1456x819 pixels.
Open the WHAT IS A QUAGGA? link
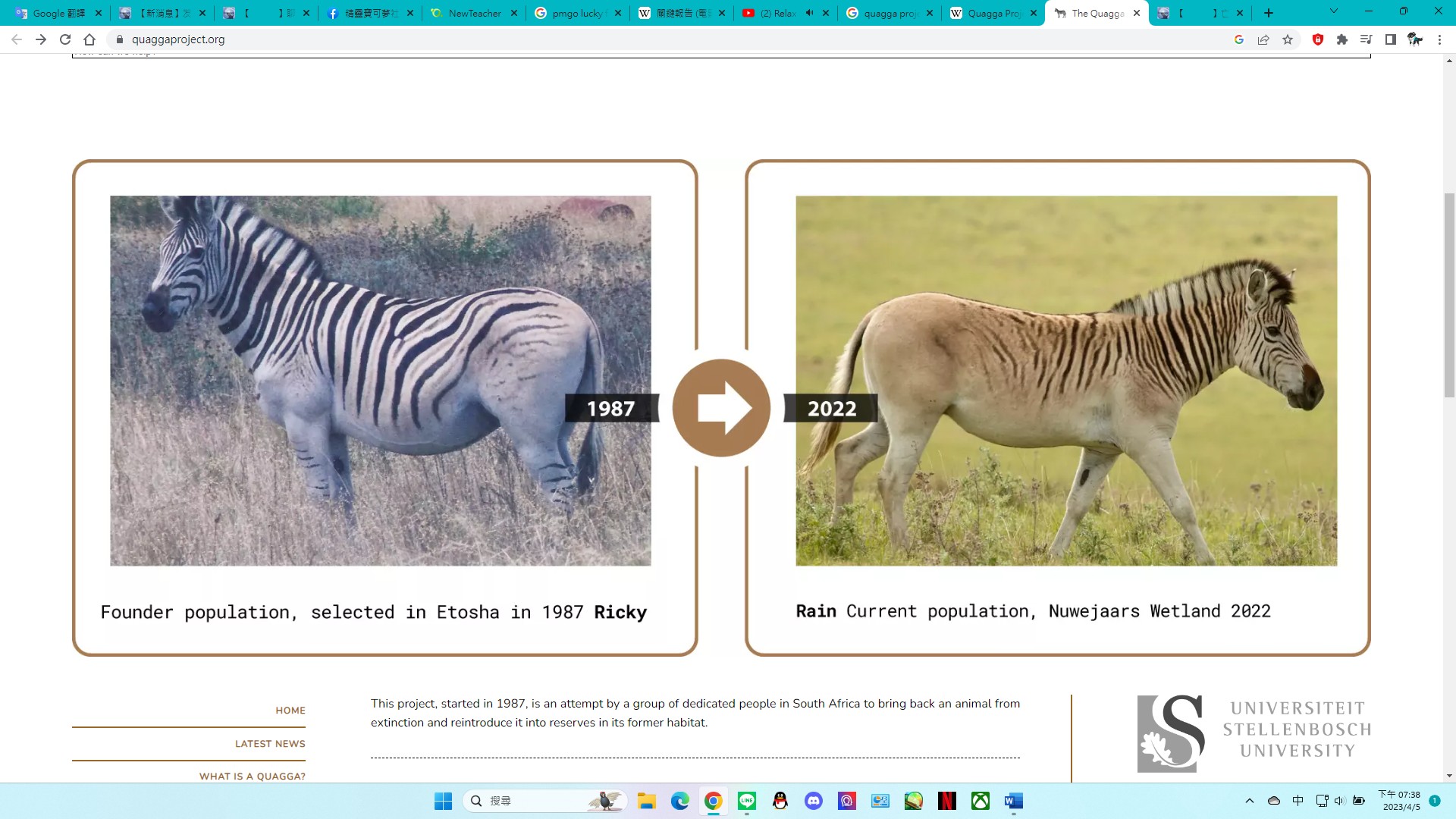coord(253,777)
